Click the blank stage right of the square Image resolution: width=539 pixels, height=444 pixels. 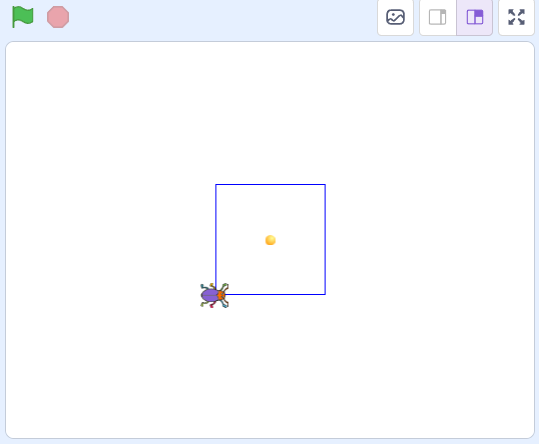click(x=430, y=240)
